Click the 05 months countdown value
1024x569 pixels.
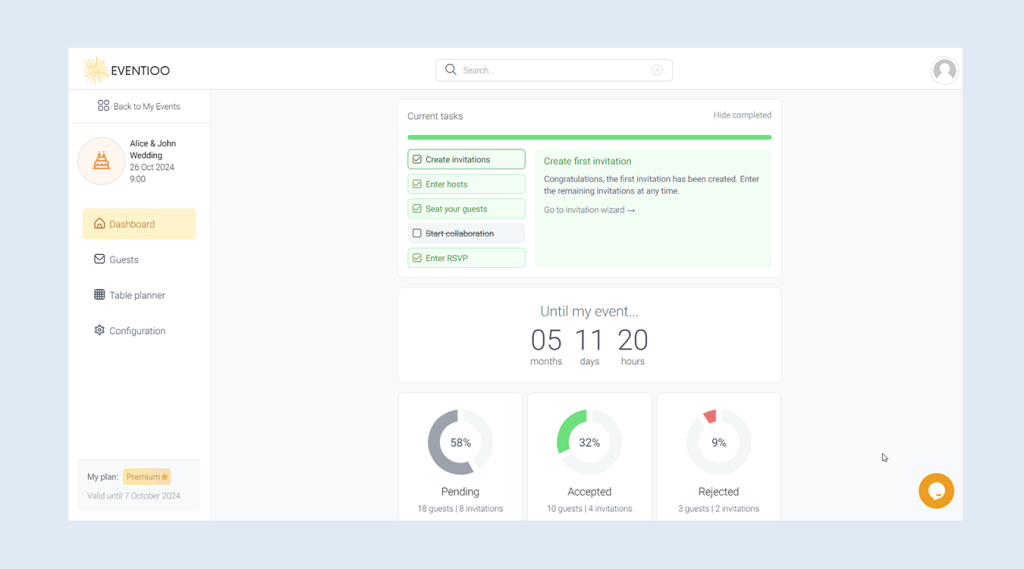[x=546, y=340]
